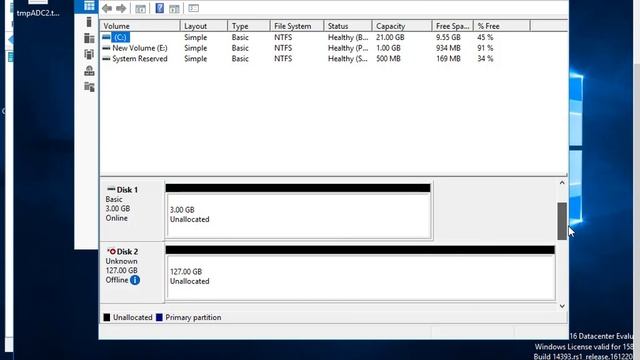The image size is (640, 360).
Task: Click NTFS file system cell for New Volume (E:)
Action: [x=283, y=48]
